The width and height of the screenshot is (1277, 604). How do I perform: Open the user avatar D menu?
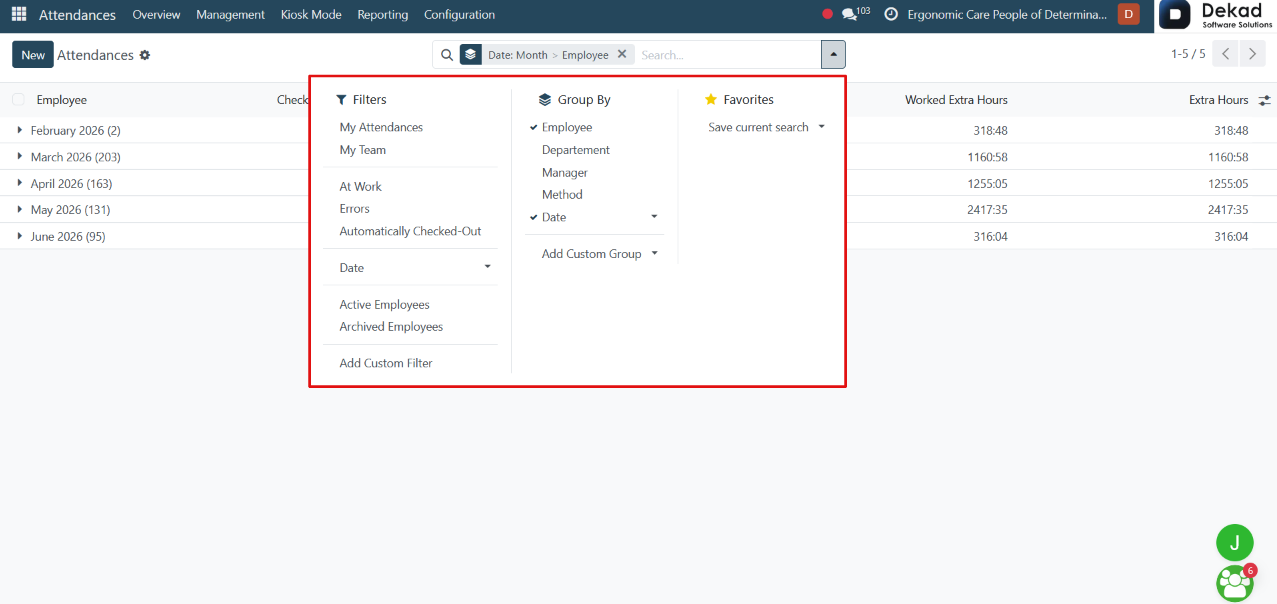1128,14
